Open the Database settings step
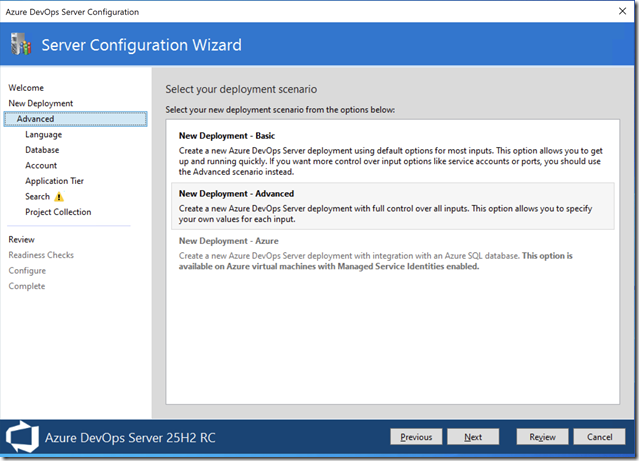This screenshot has height=461, width=639. click(43, 150)
